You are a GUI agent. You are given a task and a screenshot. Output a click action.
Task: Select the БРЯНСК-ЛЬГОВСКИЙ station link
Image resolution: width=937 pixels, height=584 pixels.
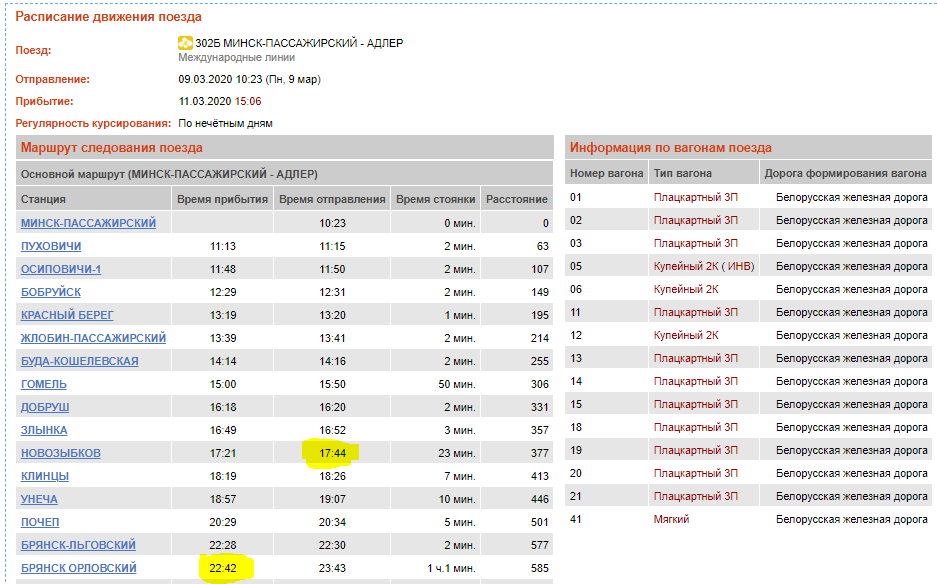coord(78,545)
